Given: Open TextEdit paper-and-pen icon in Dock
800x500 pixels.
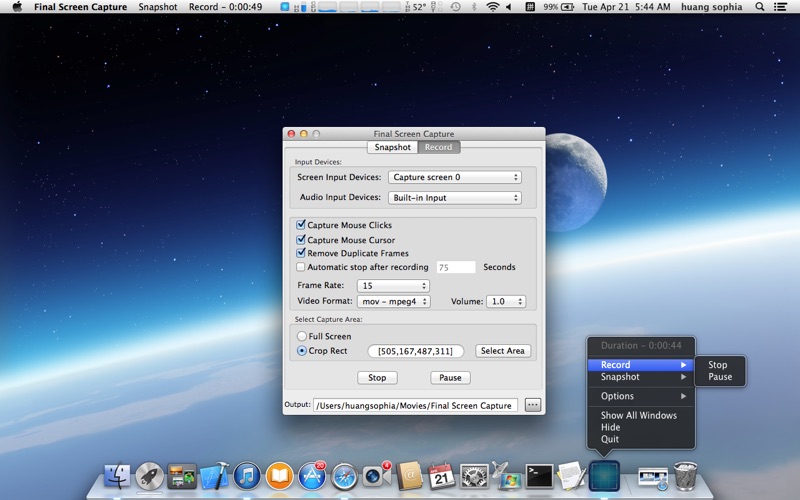Looking at the screenshot, I should (572, 476).
